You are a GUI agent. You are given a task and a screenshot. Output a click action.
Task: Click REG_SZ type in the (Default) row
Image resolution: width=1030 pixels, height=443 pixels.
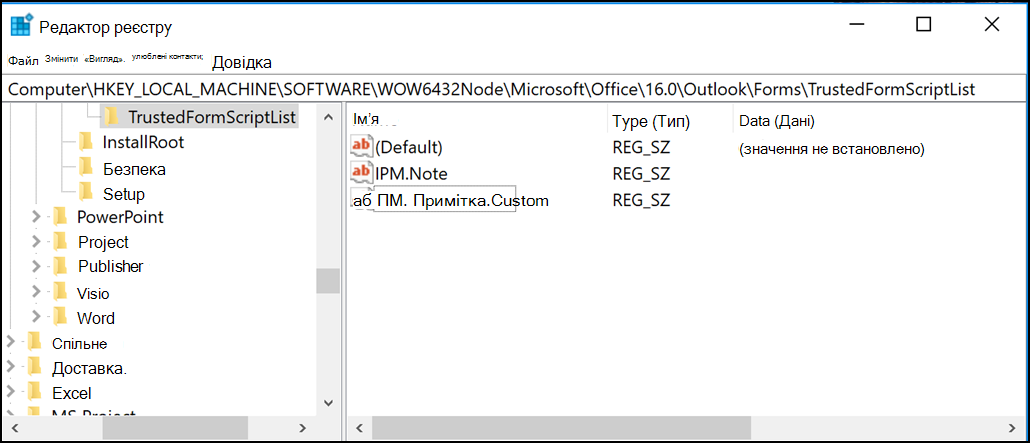(x=640, y=147)
